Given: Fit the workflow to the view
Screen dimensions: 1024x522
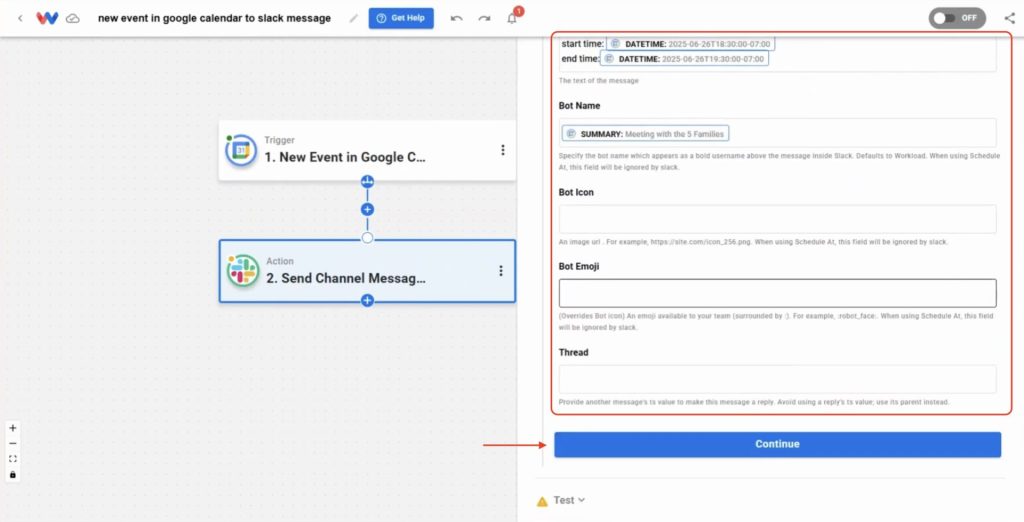Looking at the screenshot, I should (12, 459).
